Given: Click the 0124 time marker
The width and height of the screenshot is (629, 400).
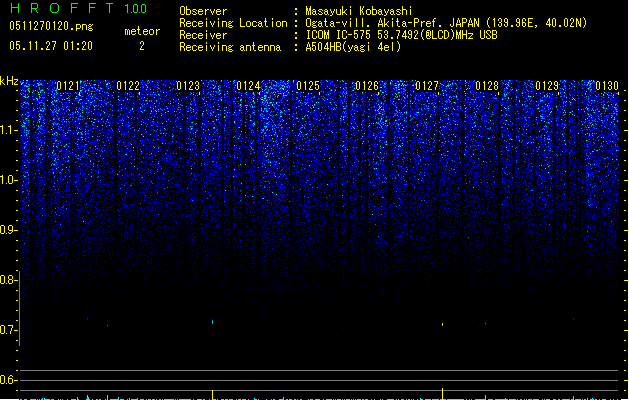Looking at the screenshot, I should click(248, 86).
